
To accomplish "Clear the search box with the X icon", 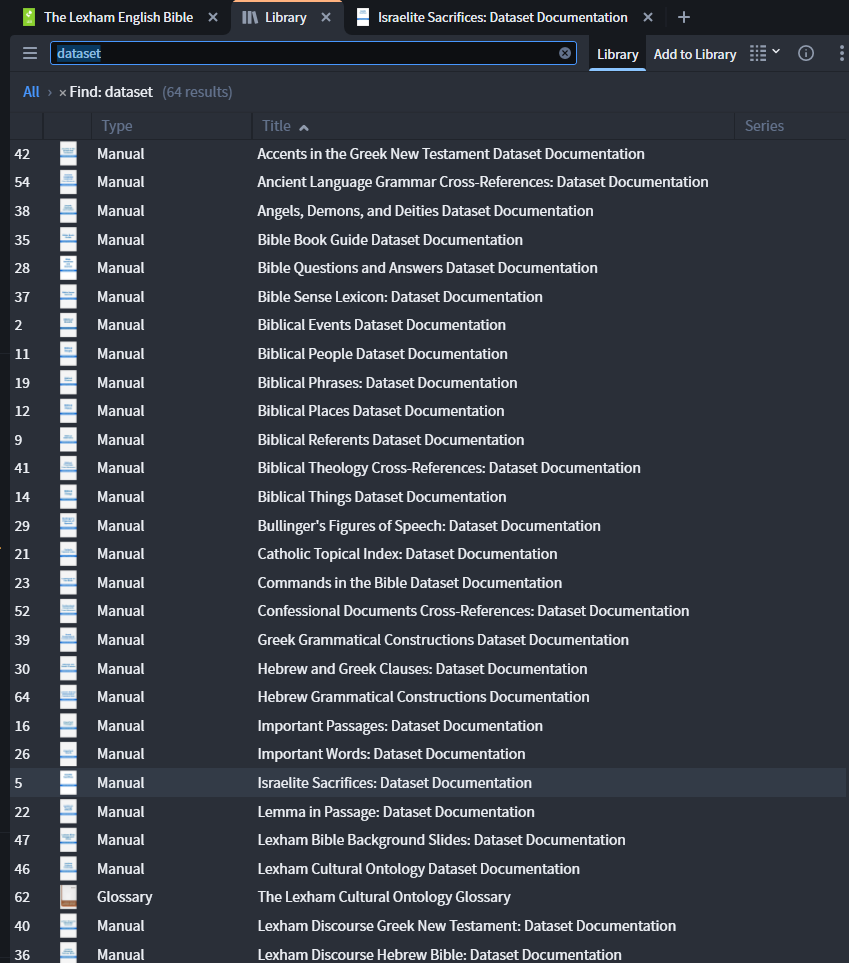I will point(565,53).
